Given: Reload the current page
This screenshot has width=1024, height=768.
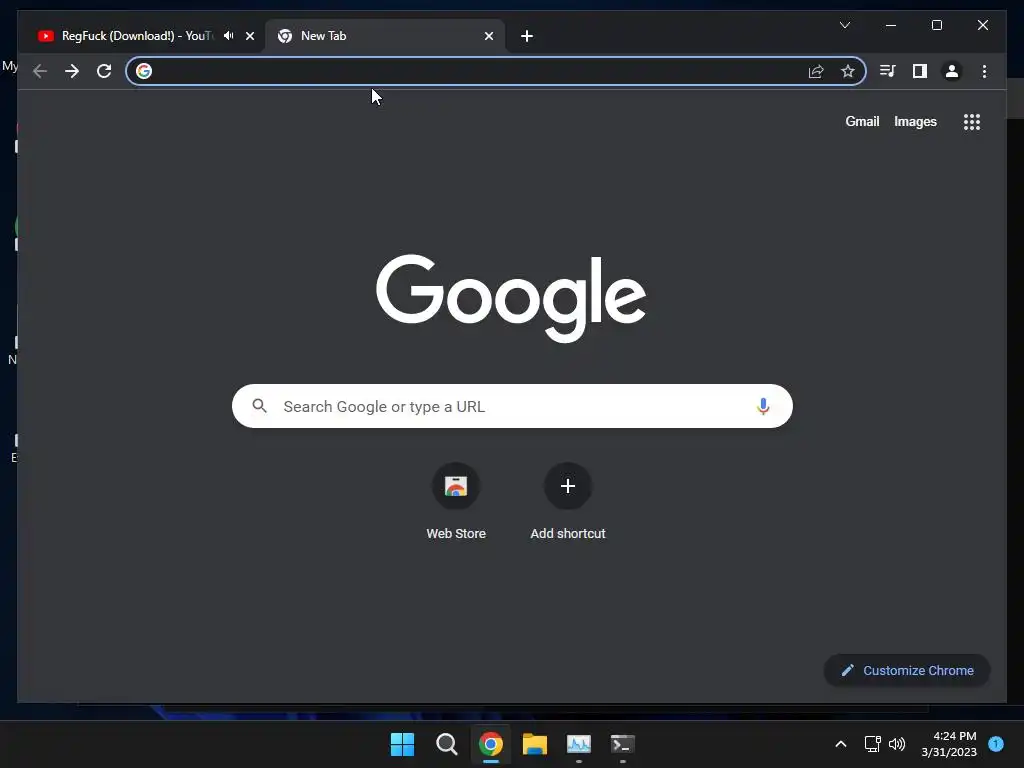Looking at the screenshot, I should coord(104,71).
